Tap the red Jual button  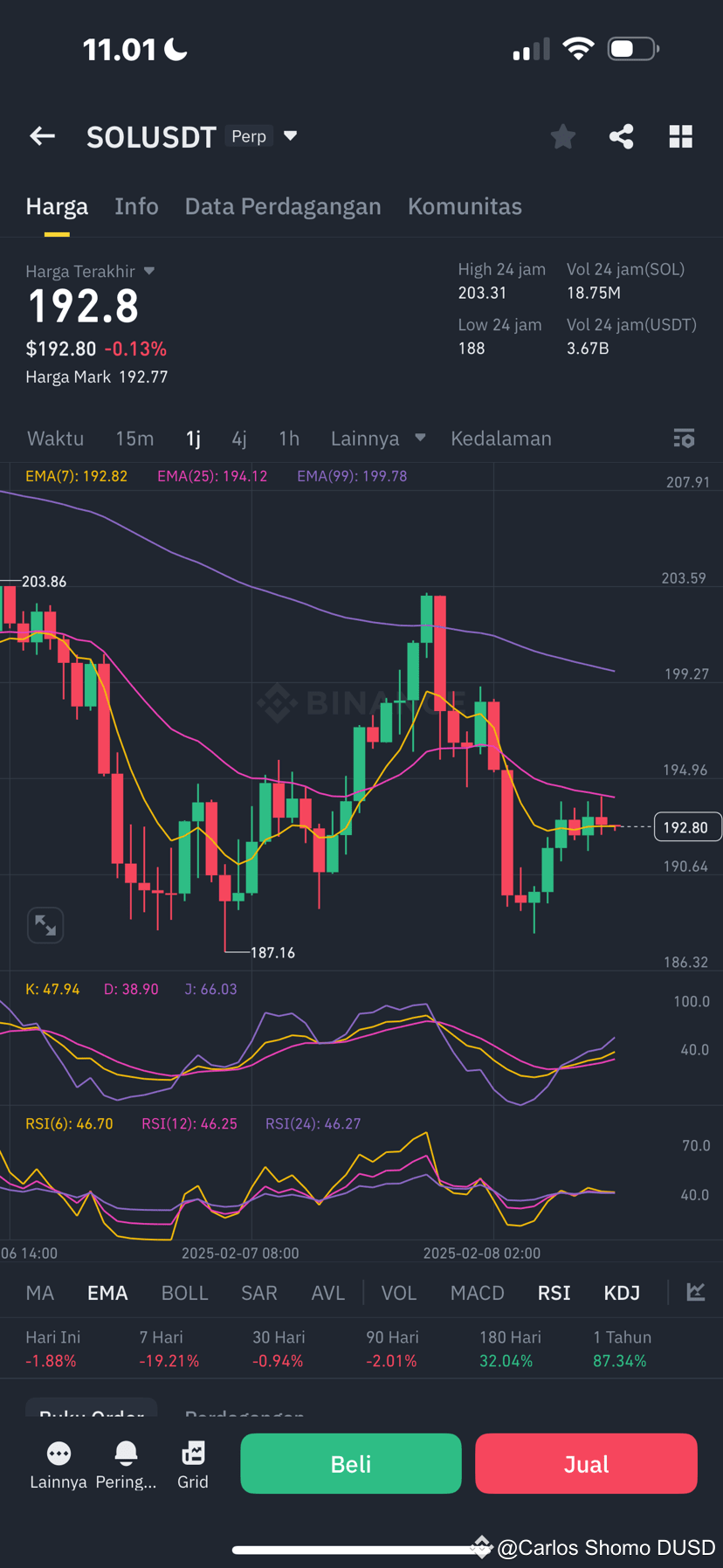(586, 1464)
